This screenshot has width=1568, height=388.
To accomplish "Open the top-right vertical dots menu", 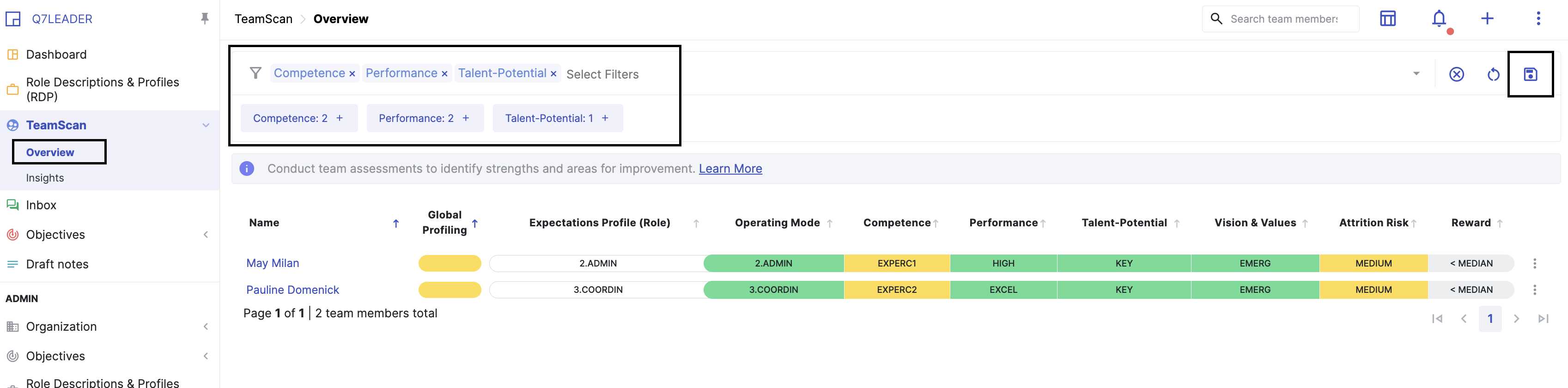I will (1538, 19).
